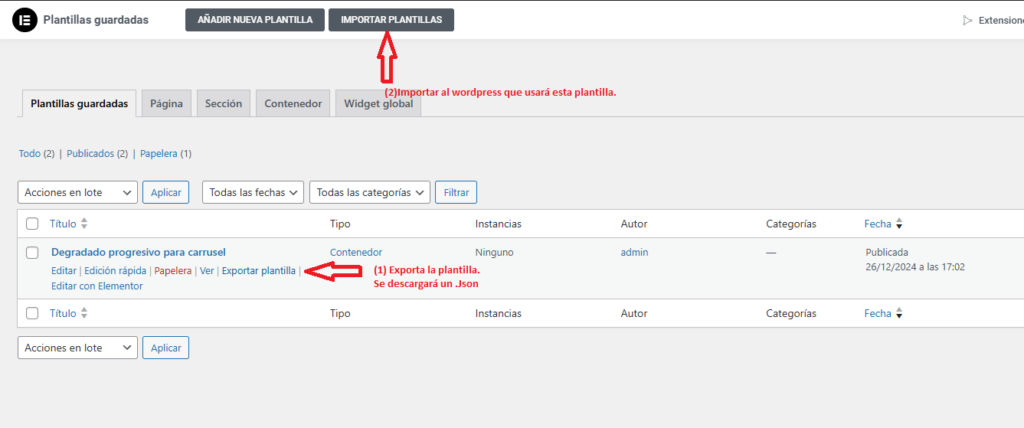Viewport: 1024px width, 428px height.
Task: Open the top Acciones en lote dropdown
Action: 77,192
